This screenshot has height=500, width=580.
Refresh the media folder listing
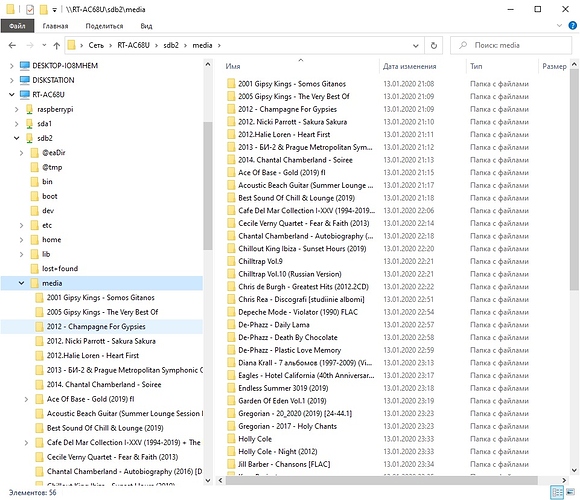click(434, 45)
